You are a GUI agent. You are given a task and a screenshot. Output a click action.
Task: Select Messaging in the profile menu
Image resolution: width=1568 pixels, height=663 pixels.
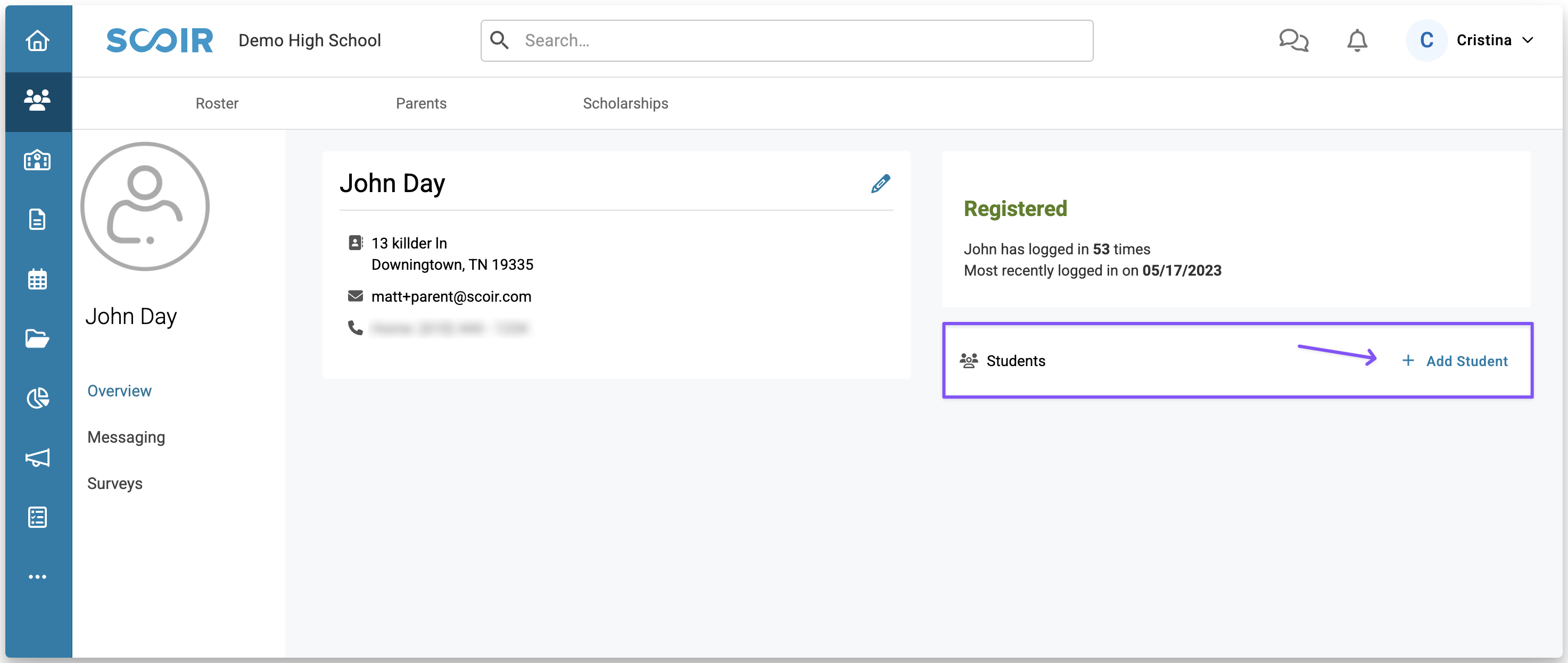[126, 437]
